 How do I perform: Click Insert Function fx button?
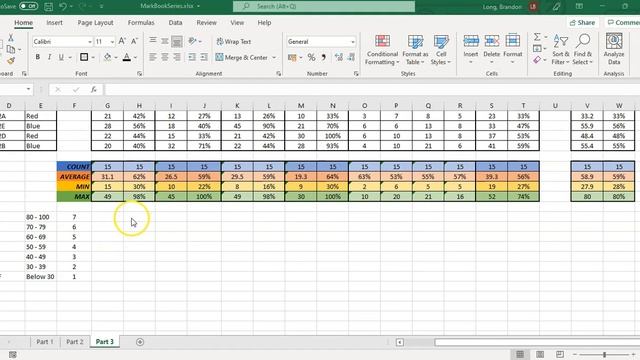[x=94, y=89]
